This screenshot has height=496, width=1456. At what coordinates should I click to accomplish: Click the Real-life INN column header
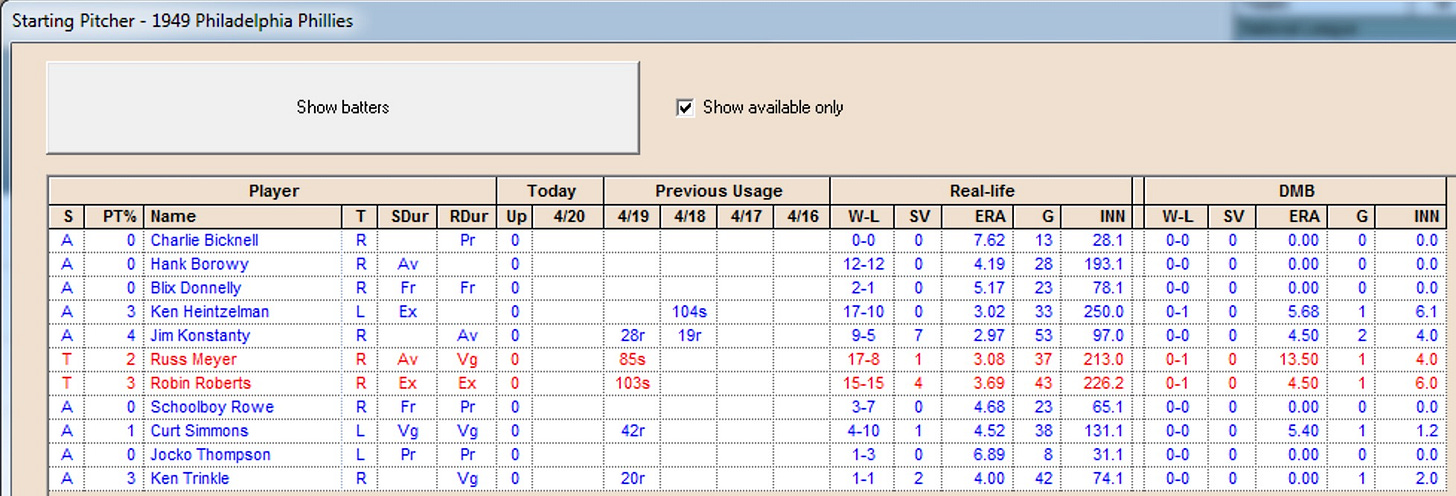(1097, 216)
